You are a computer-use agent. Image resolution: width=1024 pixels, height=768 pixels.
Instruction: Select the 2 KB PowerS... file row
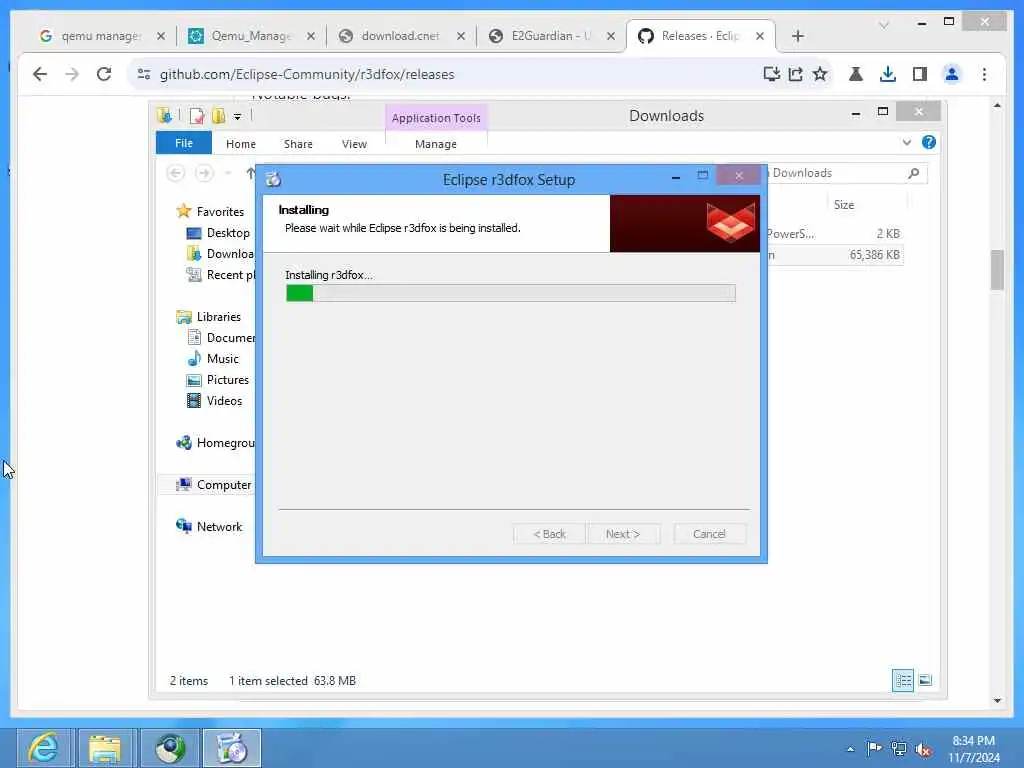tap(835, 233)
